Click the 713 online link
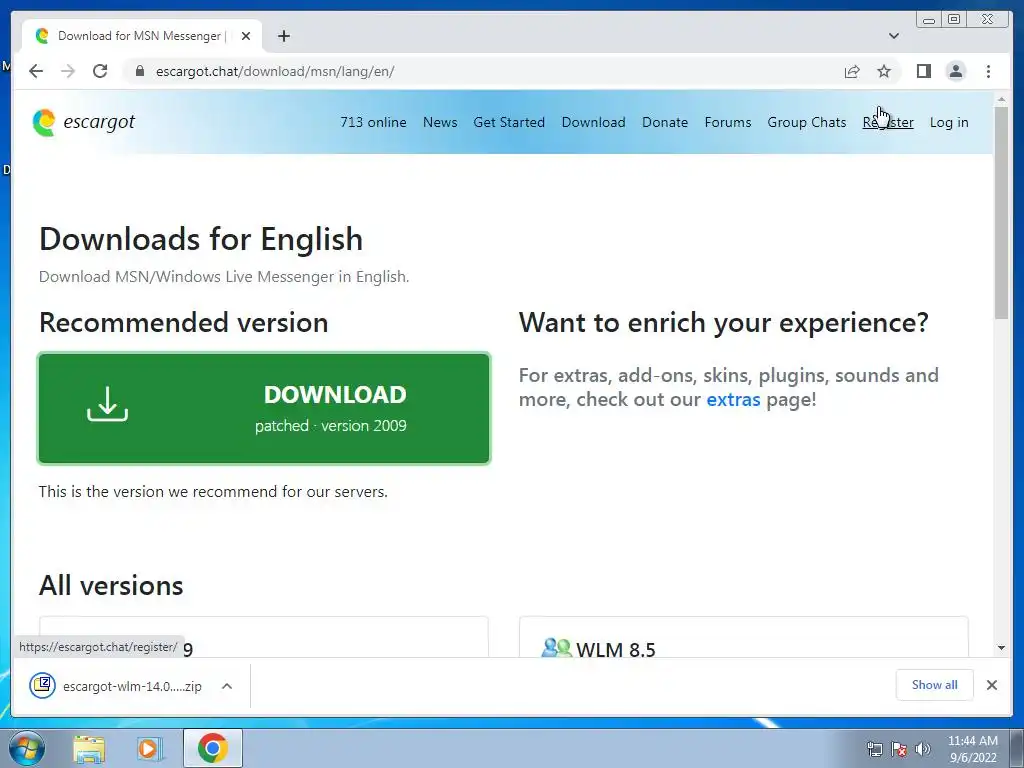1024x768 pixels. [373, 122]
